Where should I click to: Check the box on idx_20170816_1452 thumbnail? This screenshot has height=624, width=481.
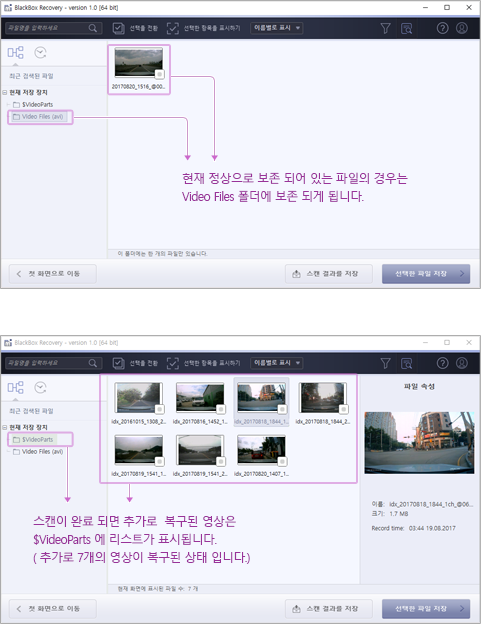(220, 409)
